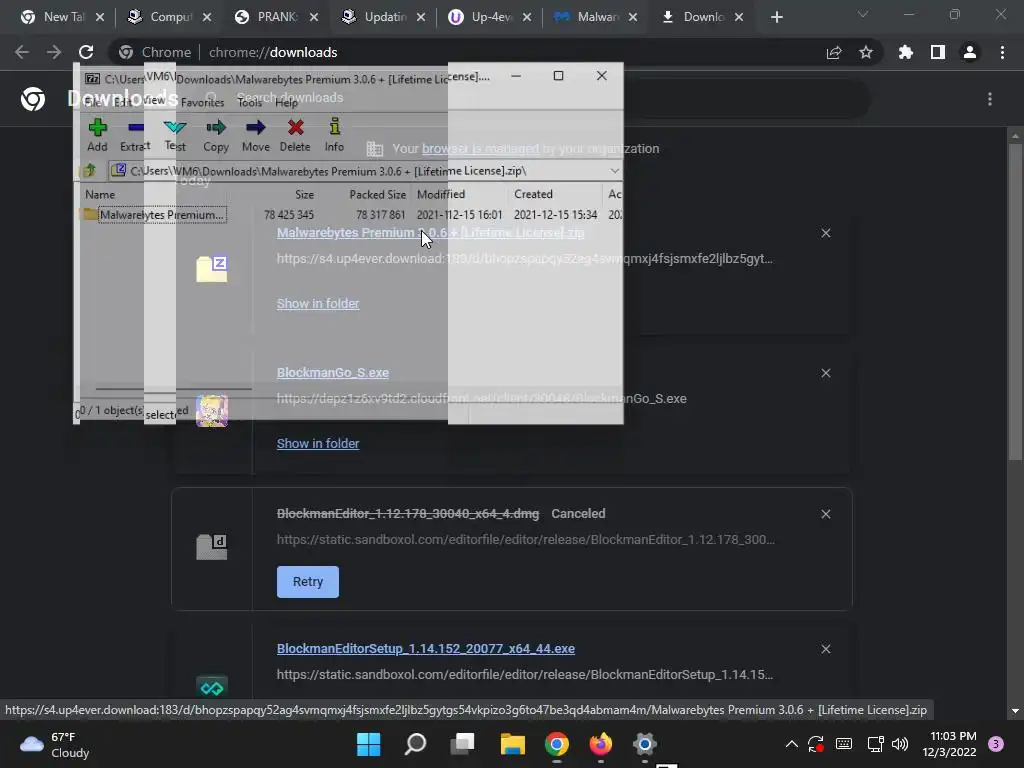Open volume control in system tray
The image size is (1024, 768).
900,744
